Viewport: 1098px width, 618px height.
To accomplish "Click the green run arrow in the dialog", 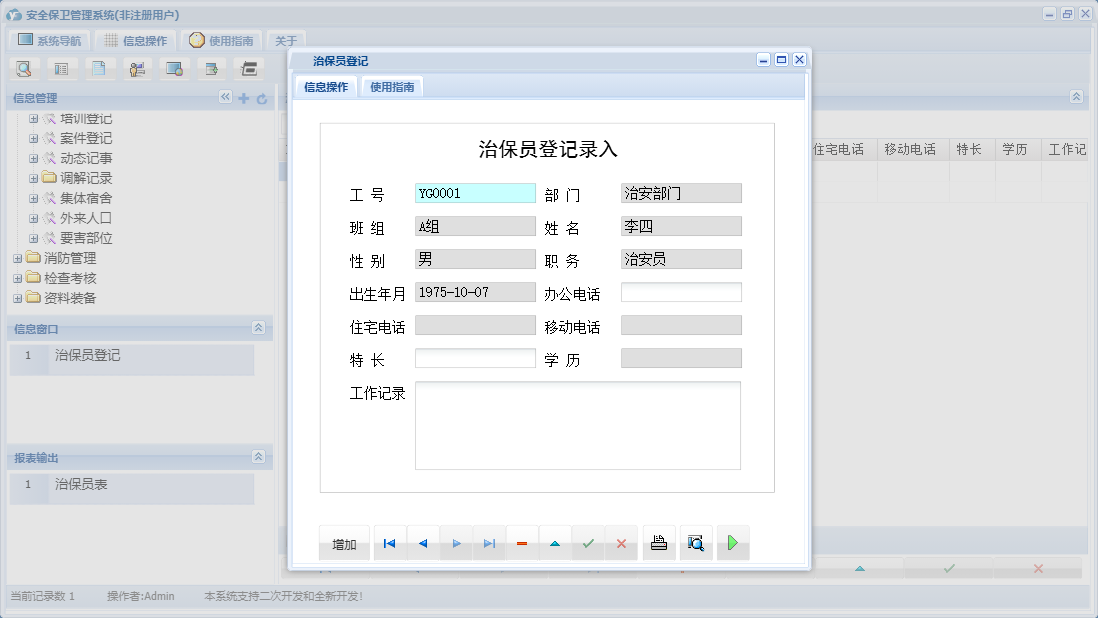I will coord(733,542).
